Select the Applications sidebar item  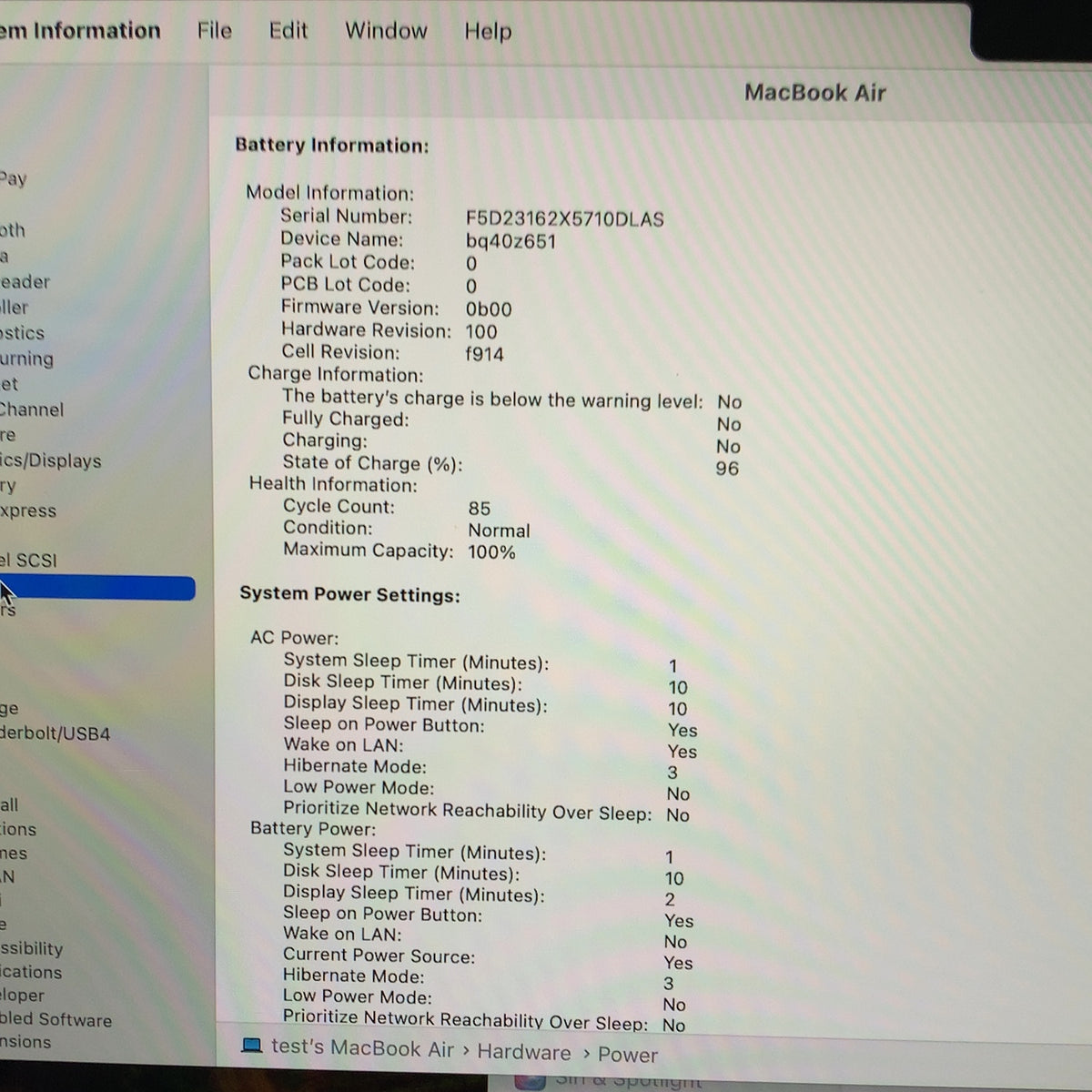tap(31, 972)
